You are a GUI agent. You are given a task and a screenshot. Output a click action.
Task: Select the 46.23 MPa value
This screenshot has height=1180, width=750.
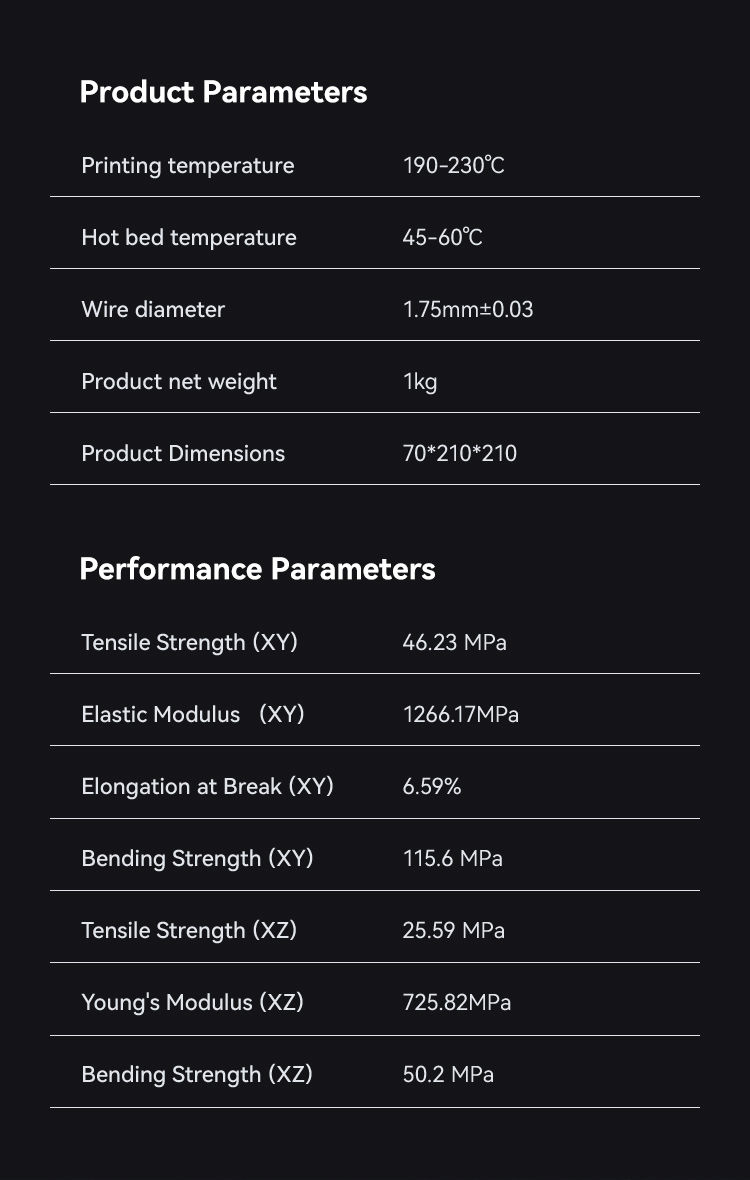(454, 643)
